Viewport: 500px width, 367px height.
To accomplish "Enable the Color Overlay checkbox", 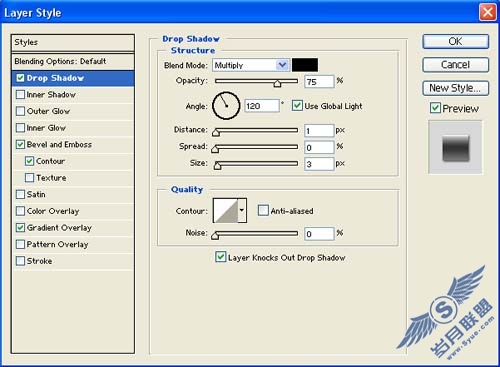I will (x=20, y=211).
